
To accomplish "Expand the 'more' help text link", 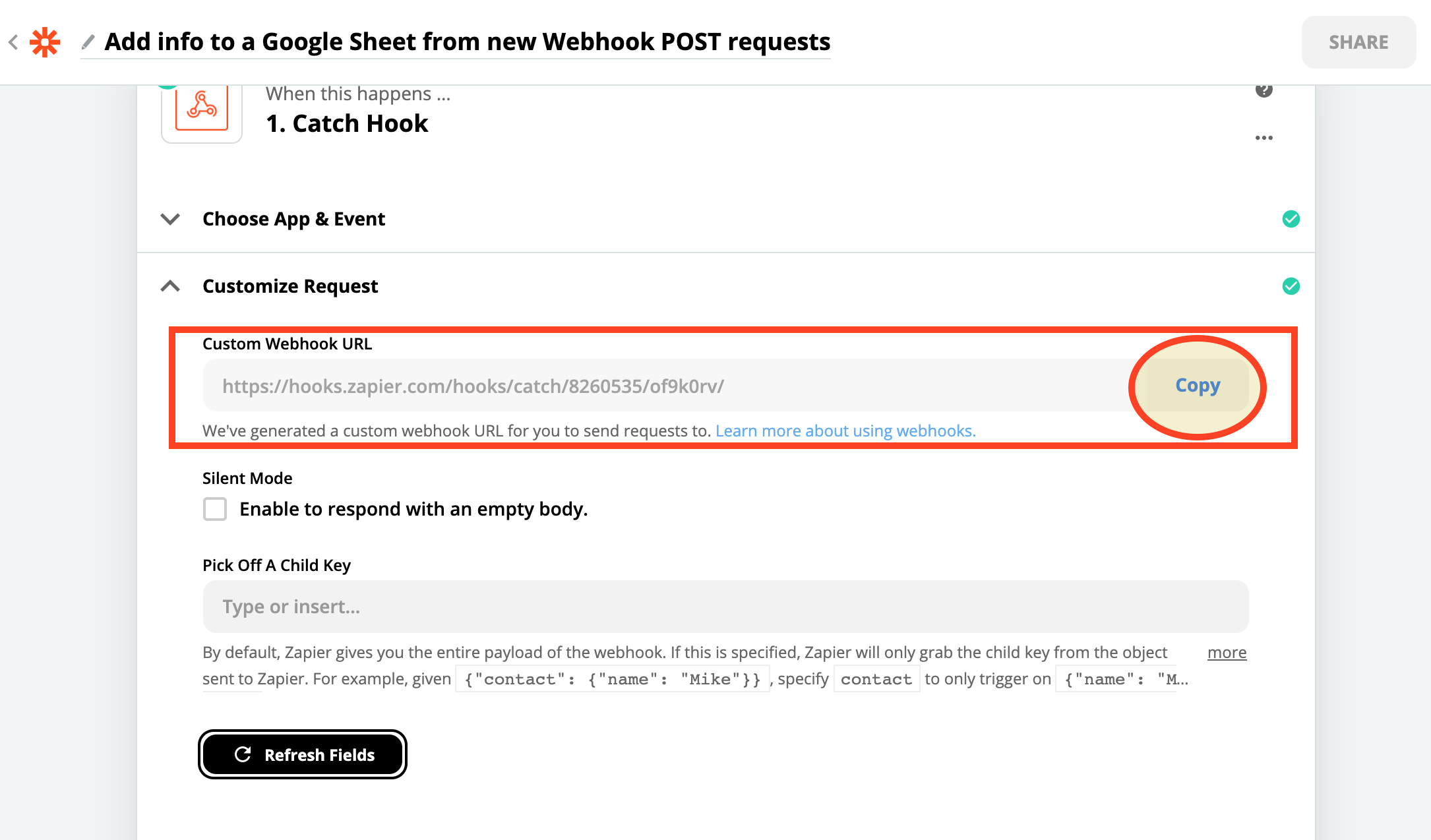I will point(1227,652).
